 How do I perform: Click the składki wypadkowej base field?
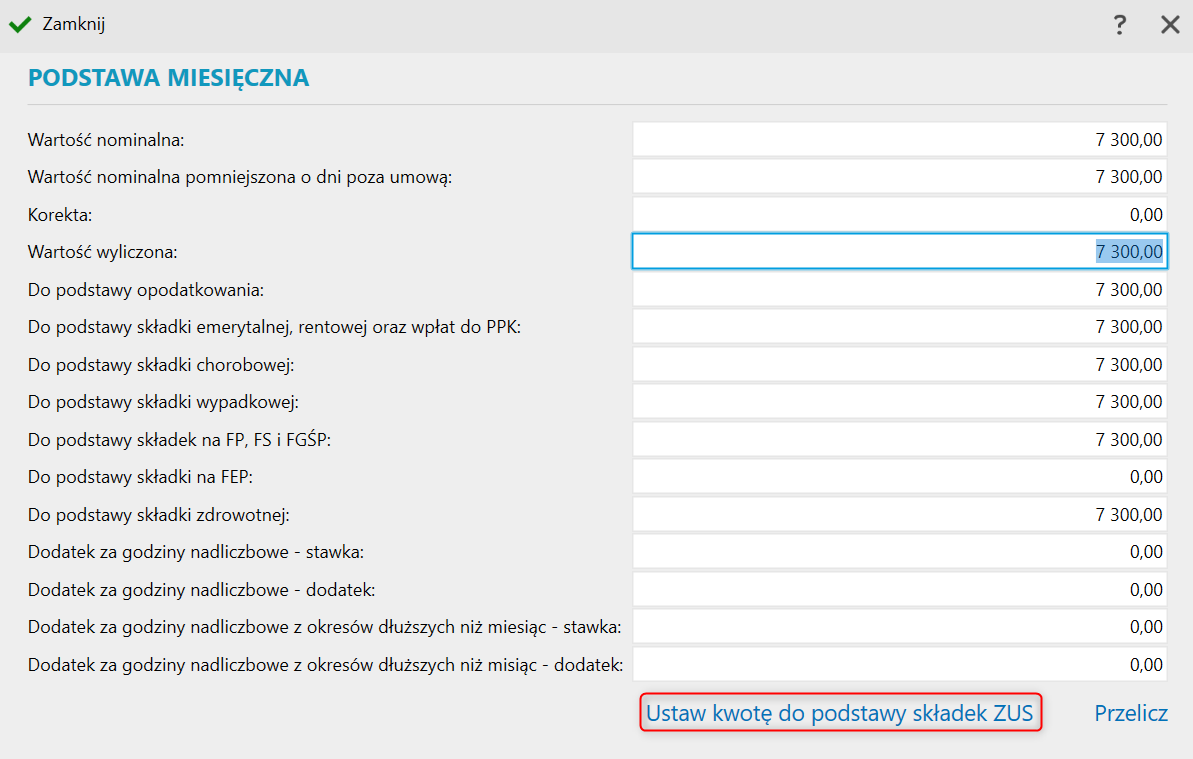899,402
